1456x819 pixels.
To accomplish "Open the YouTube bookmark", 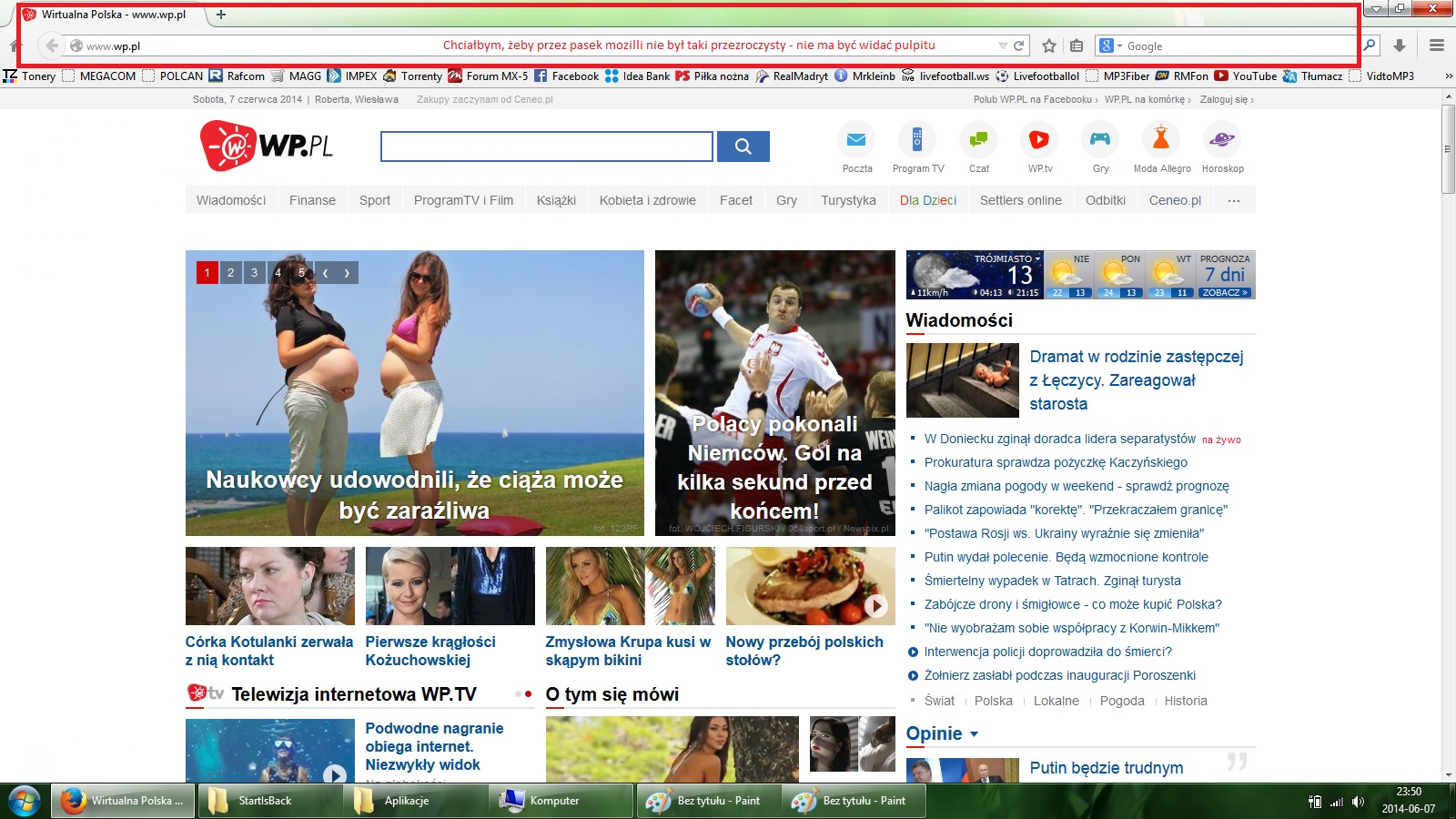I will [x=1245, y=76].
